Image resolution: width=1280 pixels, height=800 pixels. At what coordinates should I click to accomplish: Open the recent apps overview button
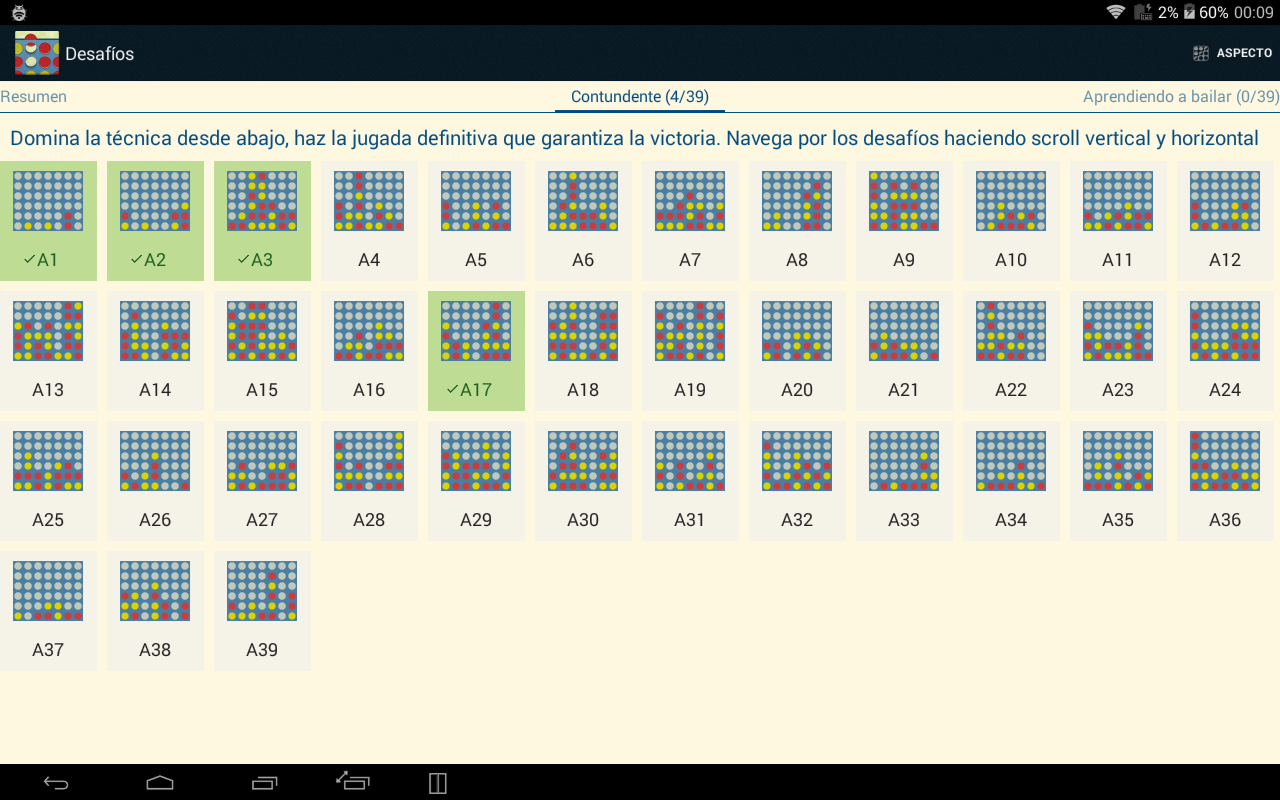(x=264, y=783)
